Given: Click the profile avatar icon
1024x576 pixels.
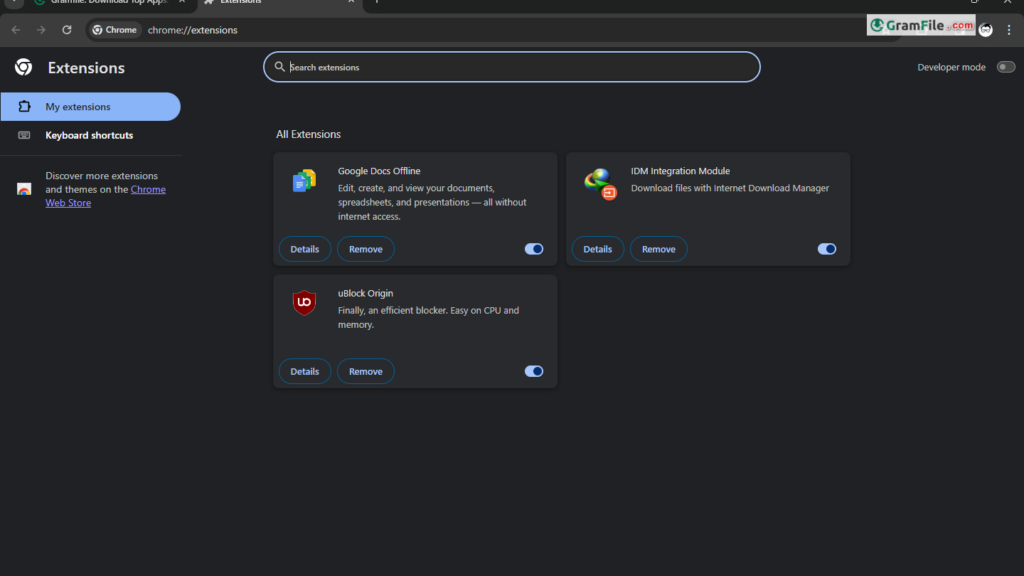Looking at the screenshot, I should pos(985,30).
